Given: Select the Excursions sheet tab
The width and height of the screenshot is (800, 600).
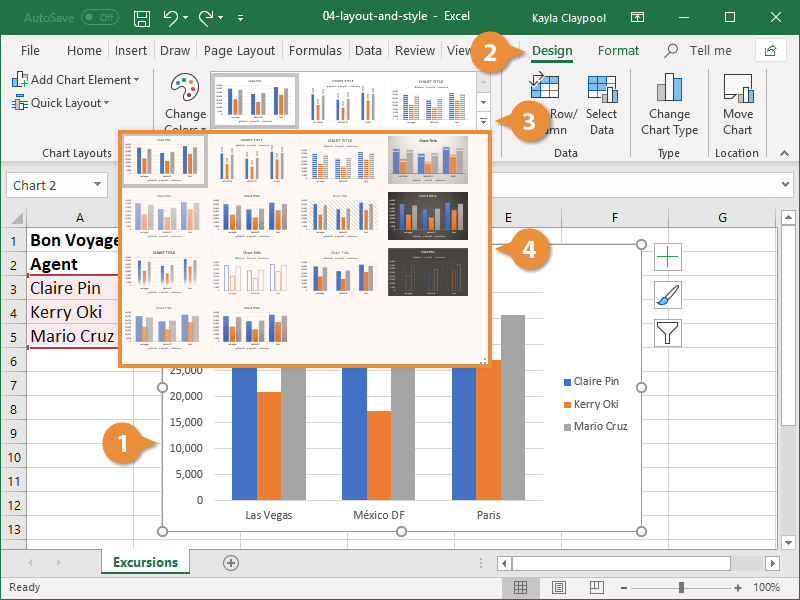Looking at the screenshot, I should [x=144, y=563].
